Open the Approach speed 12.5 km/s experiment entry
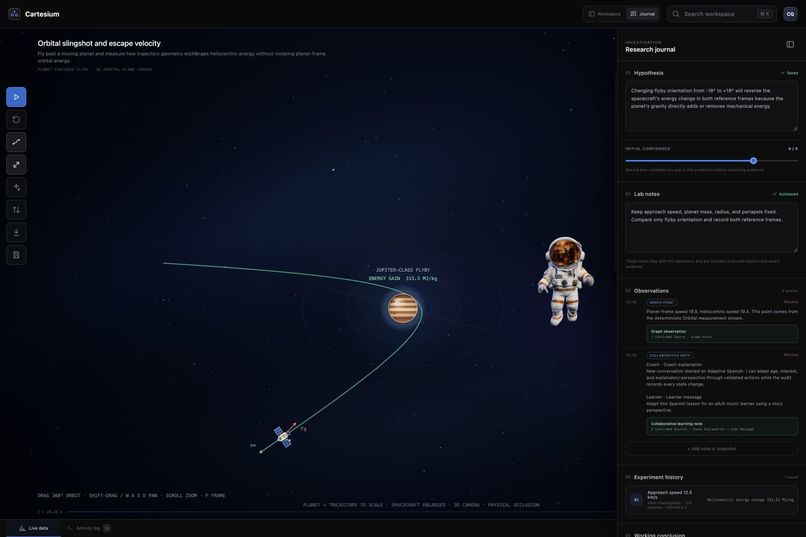This screenshot has width=806, height=537. pos(711,499)
